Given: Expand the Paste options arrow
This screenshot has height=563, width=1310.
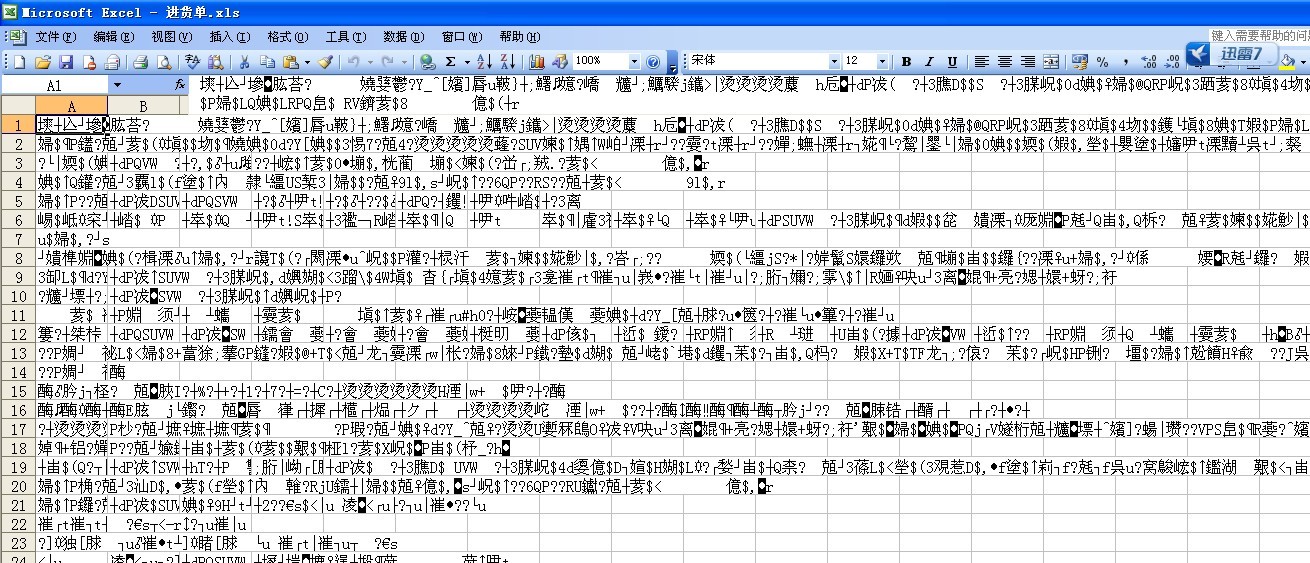Looking at the screenshot, I should click(x=307, y=61).
